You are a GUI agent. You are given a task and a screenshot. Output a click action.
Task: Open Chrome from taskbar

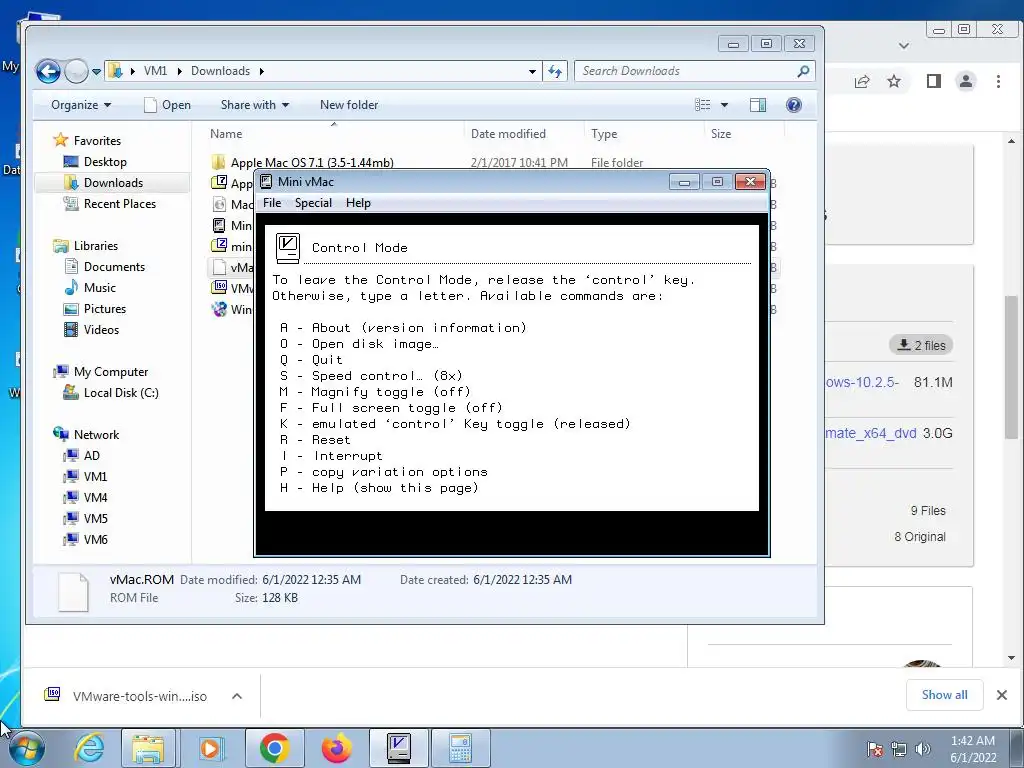click(x=274, y=748)
